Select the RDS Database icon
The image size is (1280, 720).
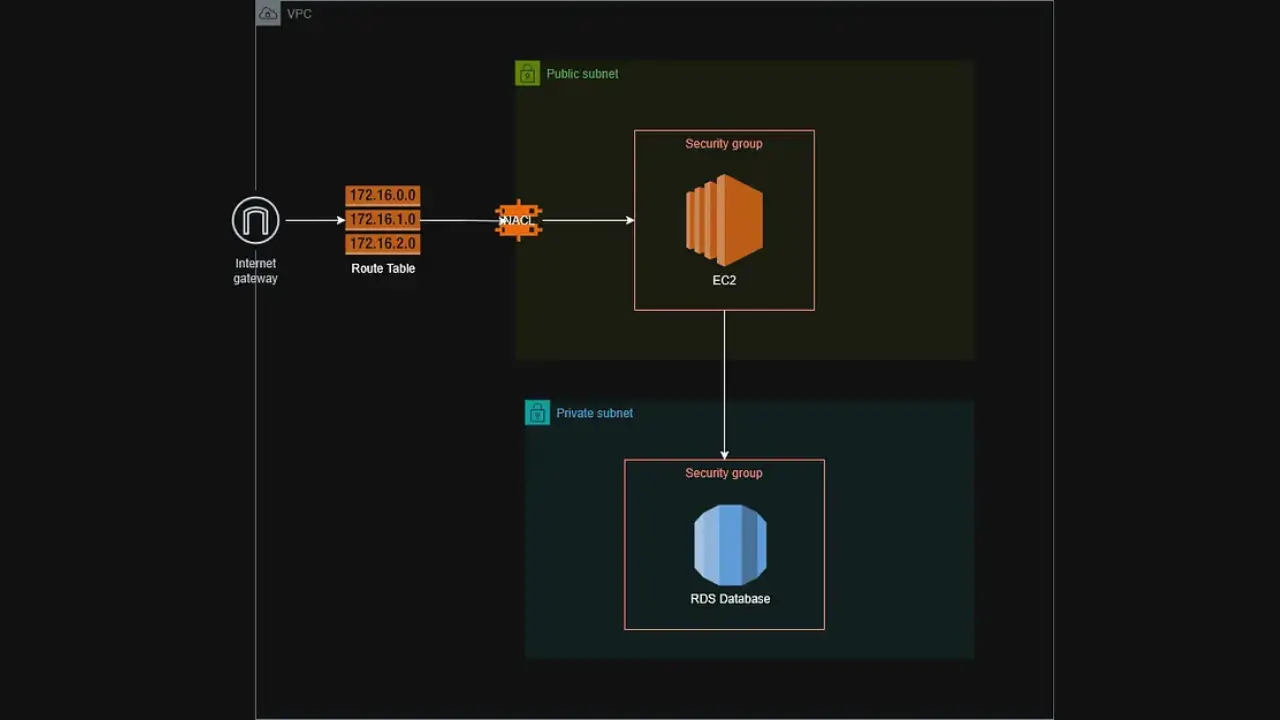pos(730,545)
